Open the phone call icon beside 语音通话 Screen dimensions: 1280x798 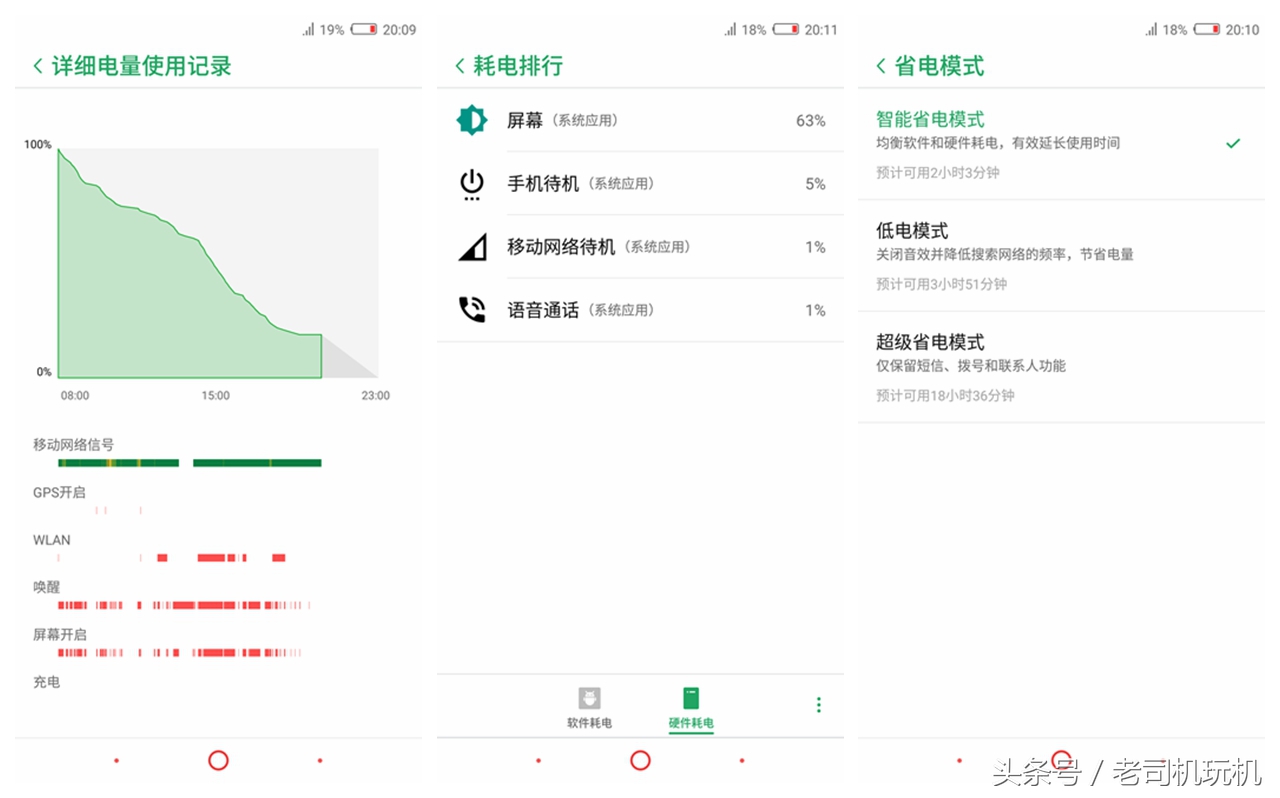pyautogui.click(x=471, y=309)
